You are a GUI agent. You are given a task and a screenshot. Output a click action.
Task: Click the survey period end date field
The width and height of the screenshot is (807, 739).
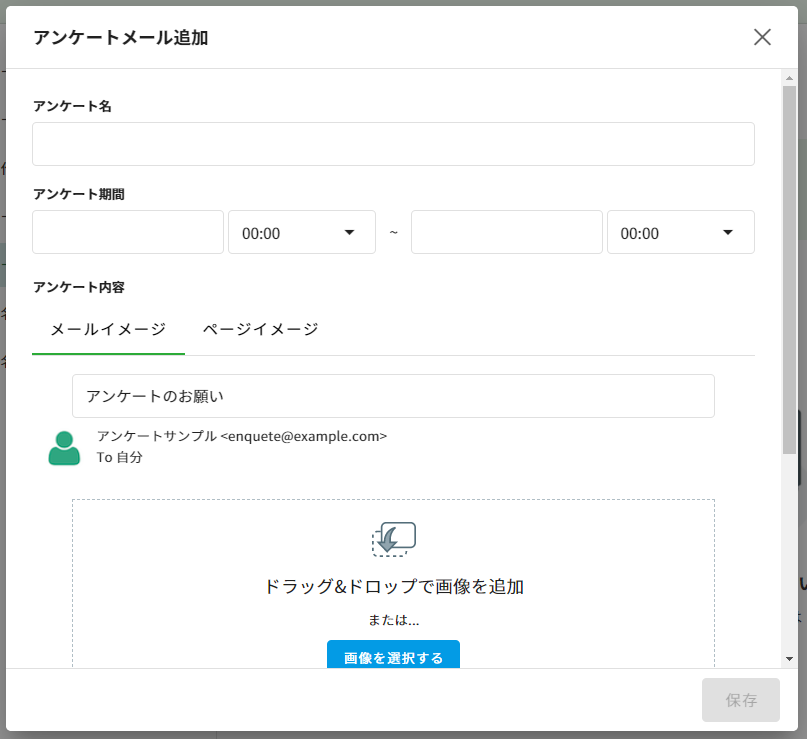[506, 232]
